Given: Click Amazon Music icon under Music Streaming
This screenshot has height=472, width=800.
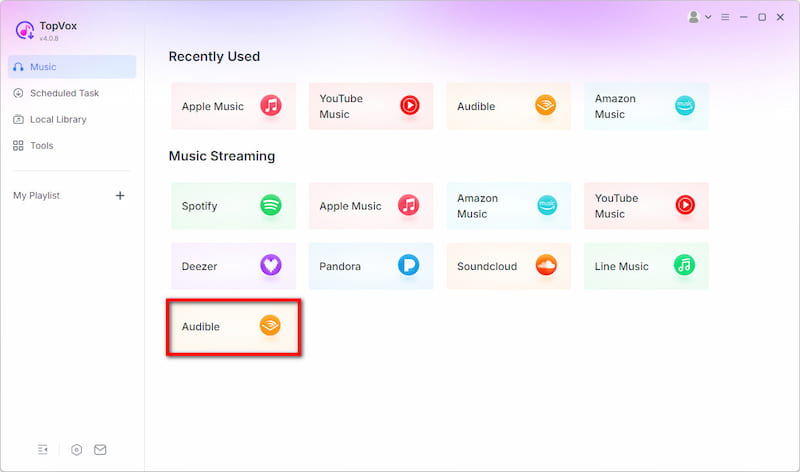Looking at the screenshot, I should click(x=547, y=205).
